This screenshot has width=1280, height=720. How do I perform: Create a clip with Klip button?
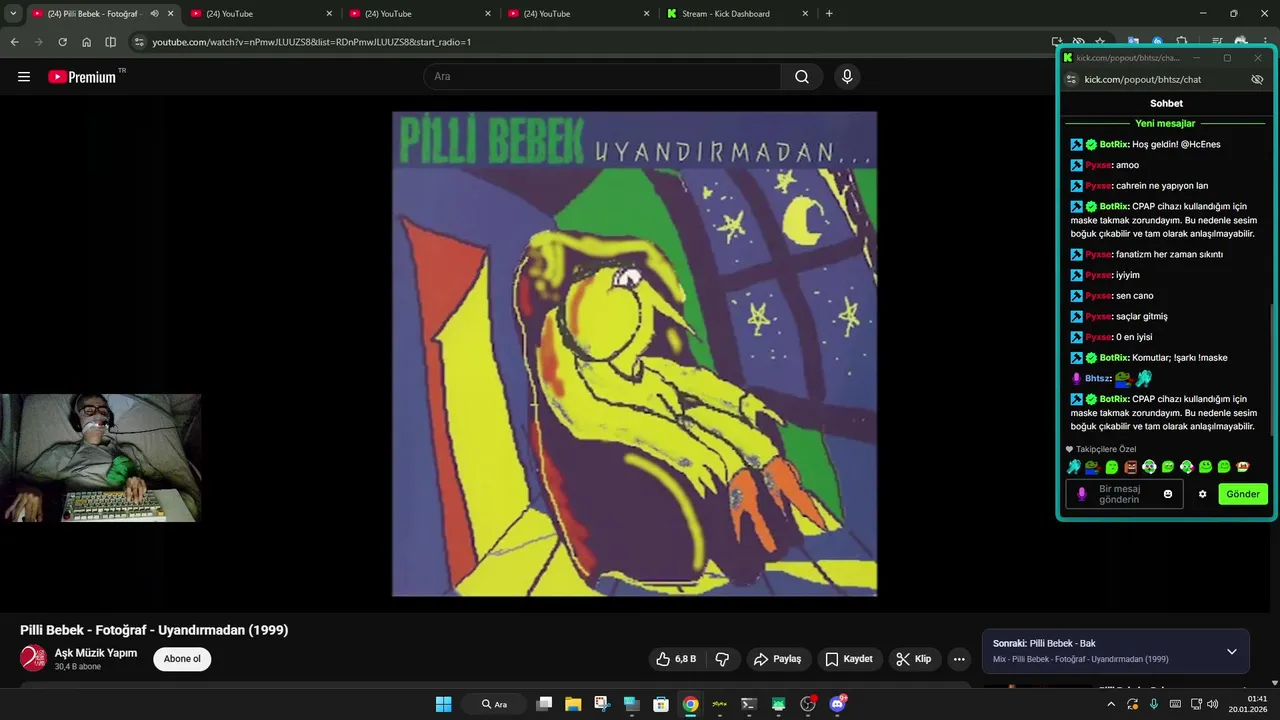pyautogui.click(x=913, y=659)
